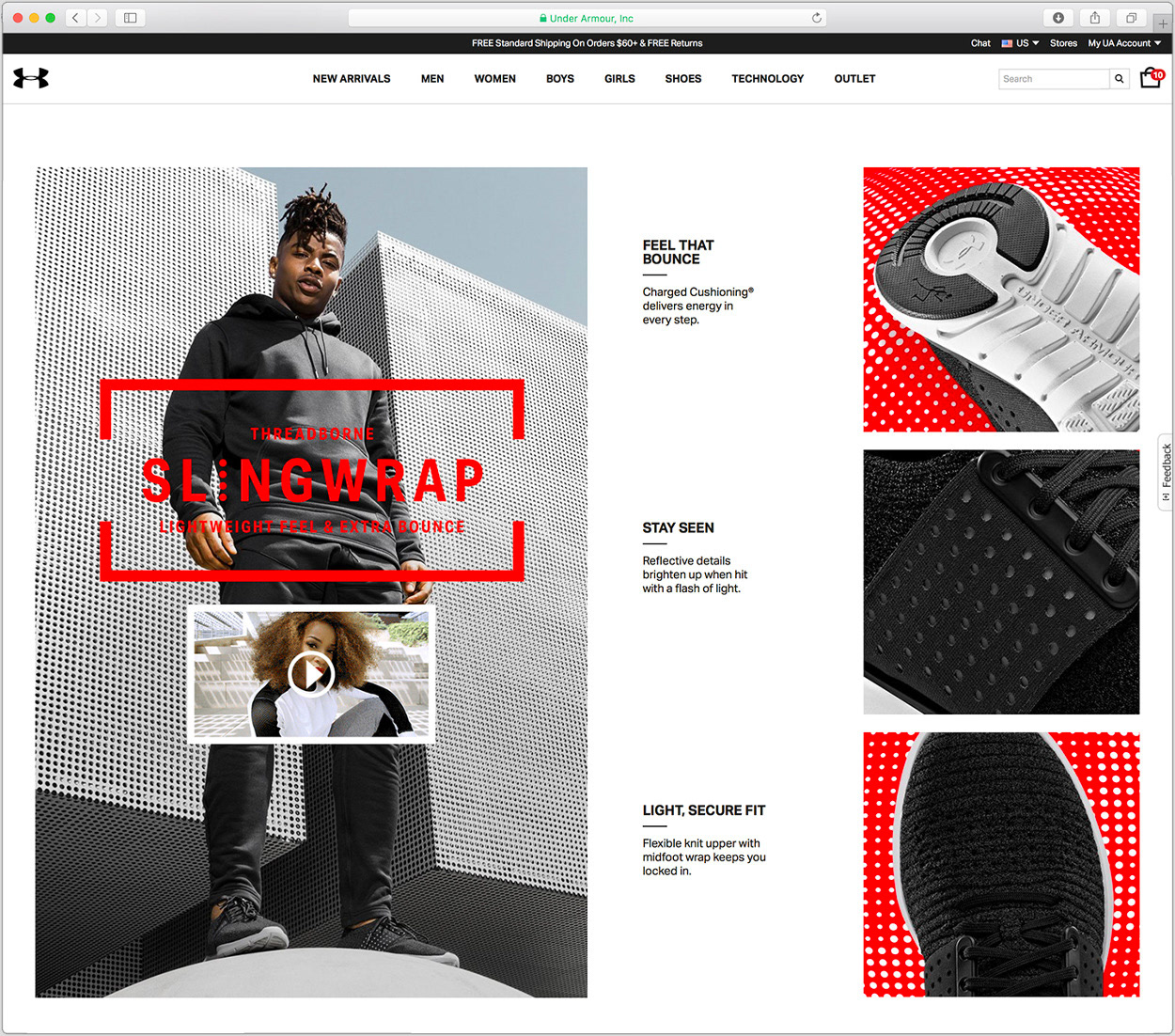This screenshot has height=1036, width=1175.
Task: Reload the page with the refresh icon
Action: 817,18
